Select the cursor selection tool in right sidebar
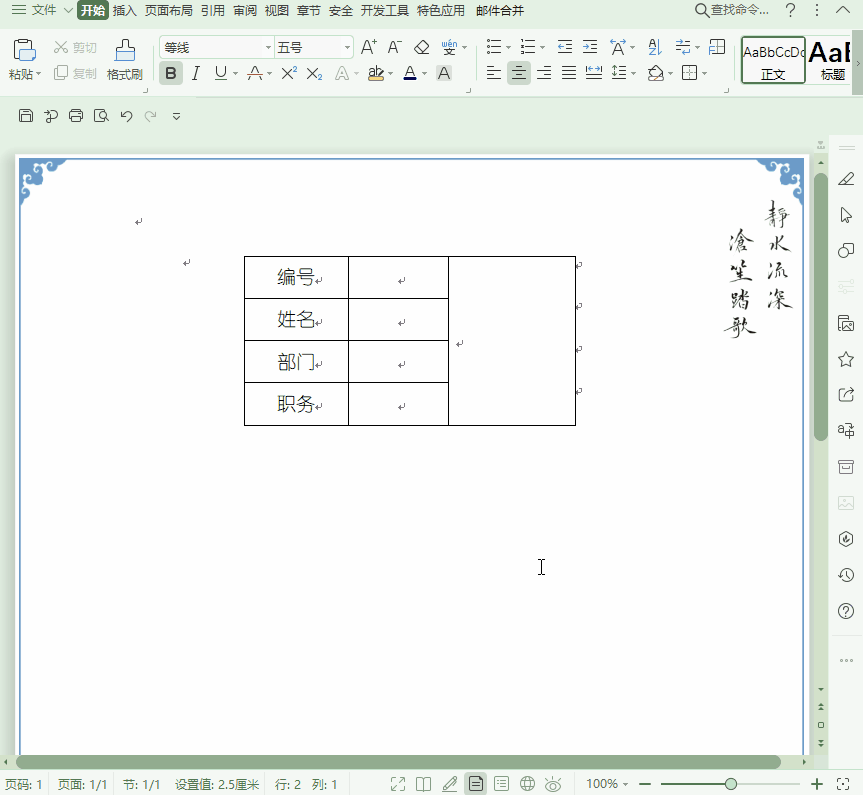The width and height of the screenshot is (863, 795). tap(845, 214)
